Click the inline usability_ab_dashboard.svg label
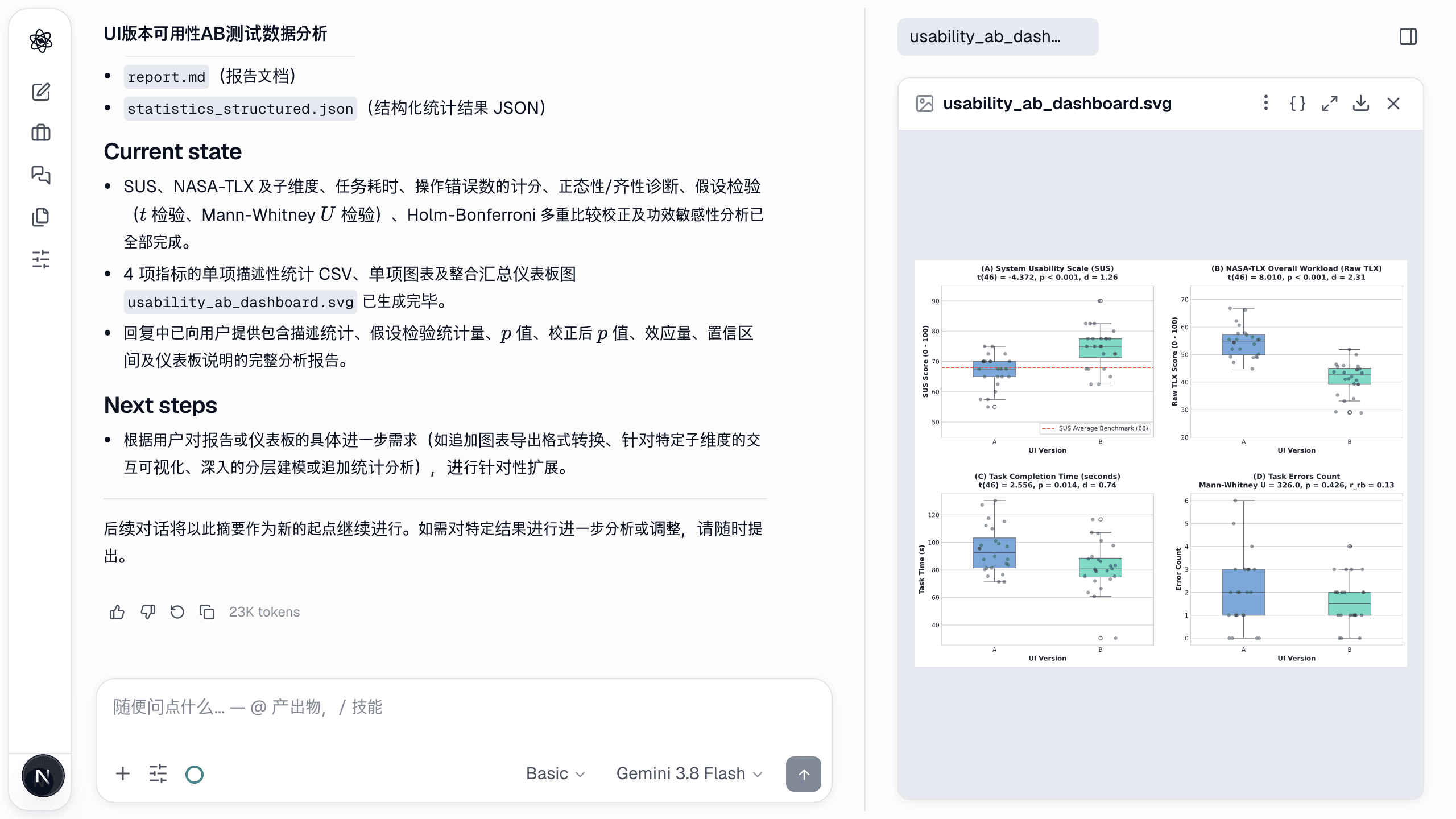 pos(241,301)
